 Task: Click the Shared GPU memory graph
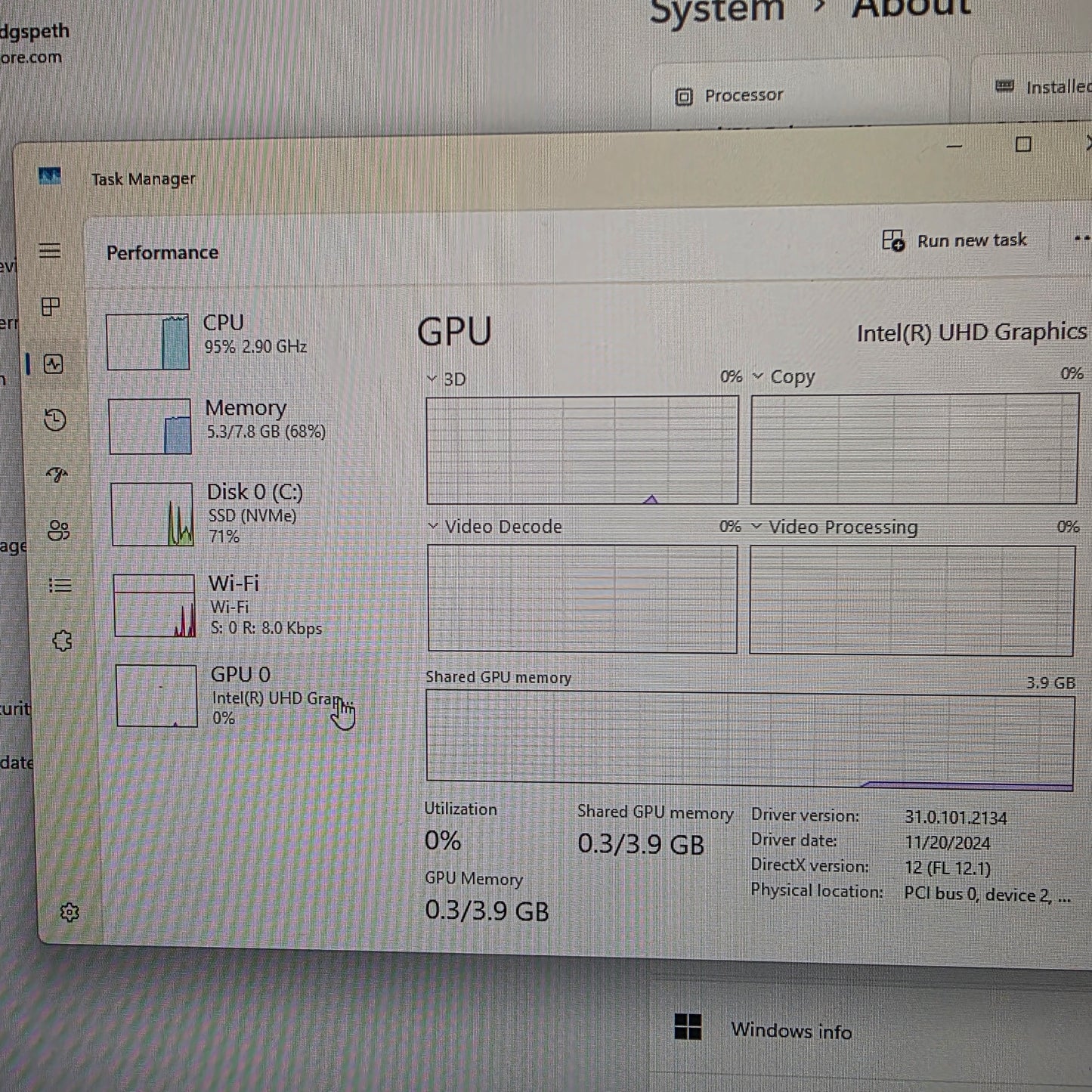(x=750, y=741)
